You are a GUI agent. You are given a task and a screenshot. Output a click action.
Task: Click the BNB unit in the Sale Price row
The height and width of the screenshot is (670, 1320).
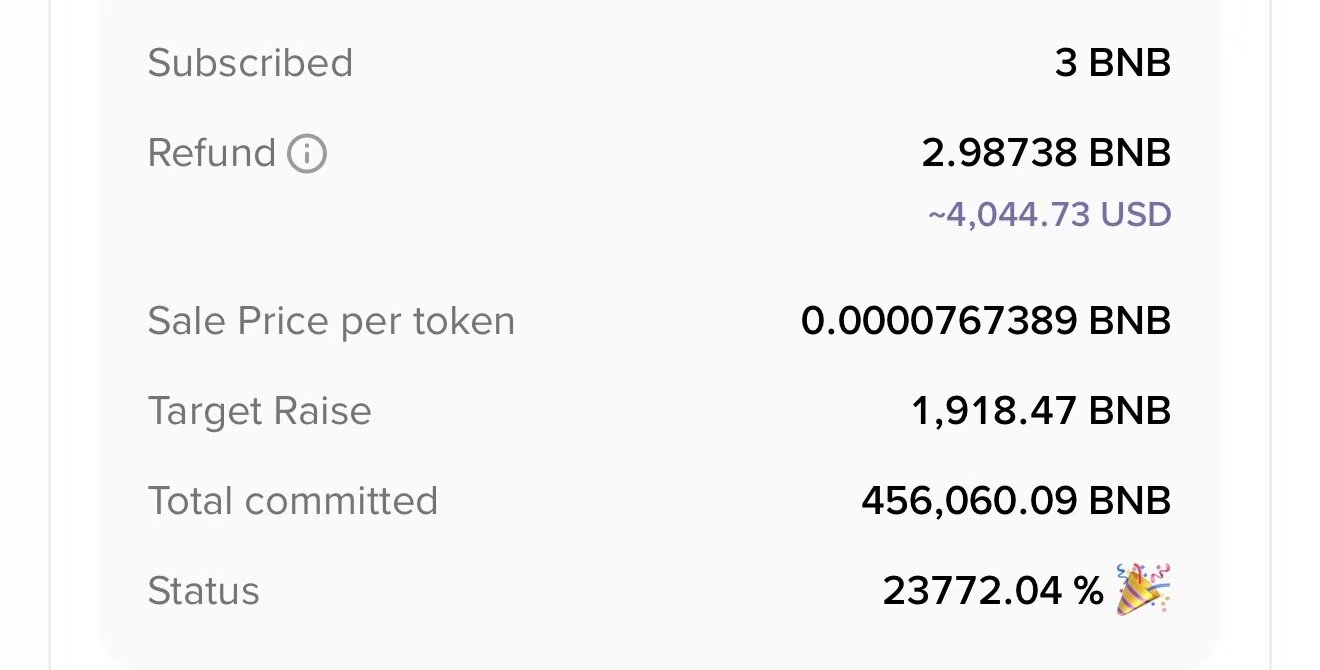tap(1129, 322)
